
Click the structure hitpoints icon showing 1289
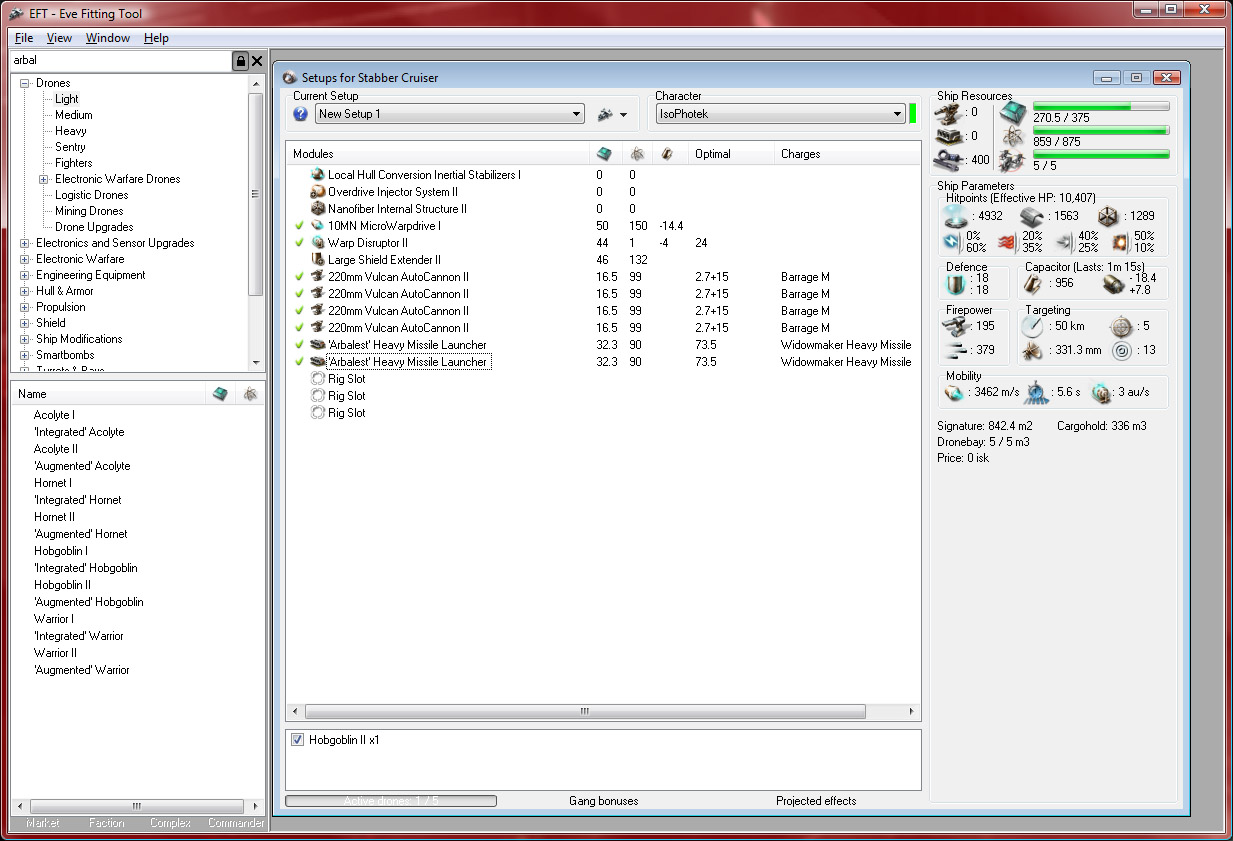[x=1107, y=216]
